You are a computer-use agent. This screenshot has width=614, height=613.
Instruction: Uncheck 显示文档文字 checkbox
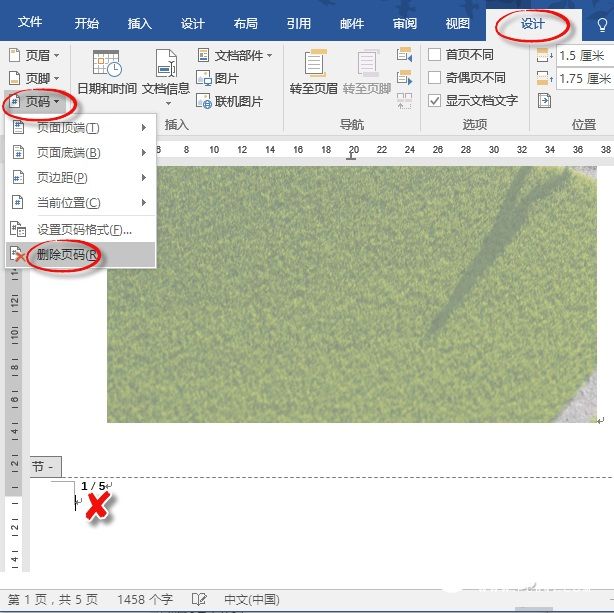(x=434, y=101)
